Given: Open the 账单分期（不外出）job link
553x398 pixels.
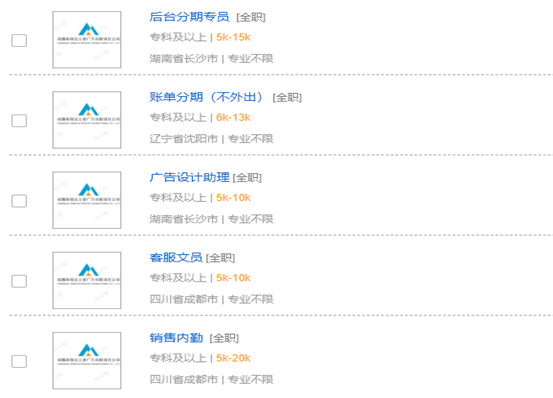Looking at the screenshot, I should tap(206, 97).
